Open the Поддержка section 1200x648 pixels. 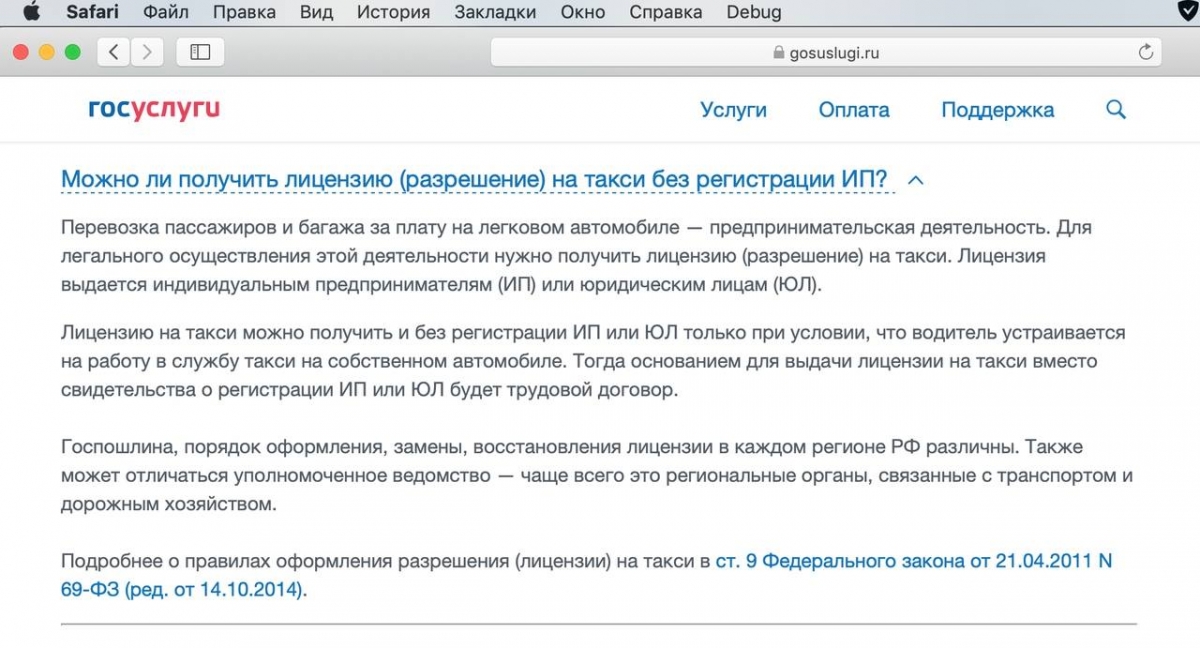997,110
